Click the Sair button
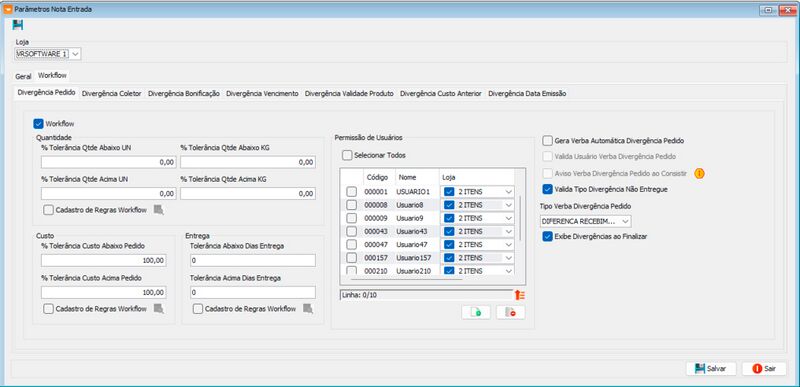The width and height of the screenshot is (800, 387). click(764, 369)
